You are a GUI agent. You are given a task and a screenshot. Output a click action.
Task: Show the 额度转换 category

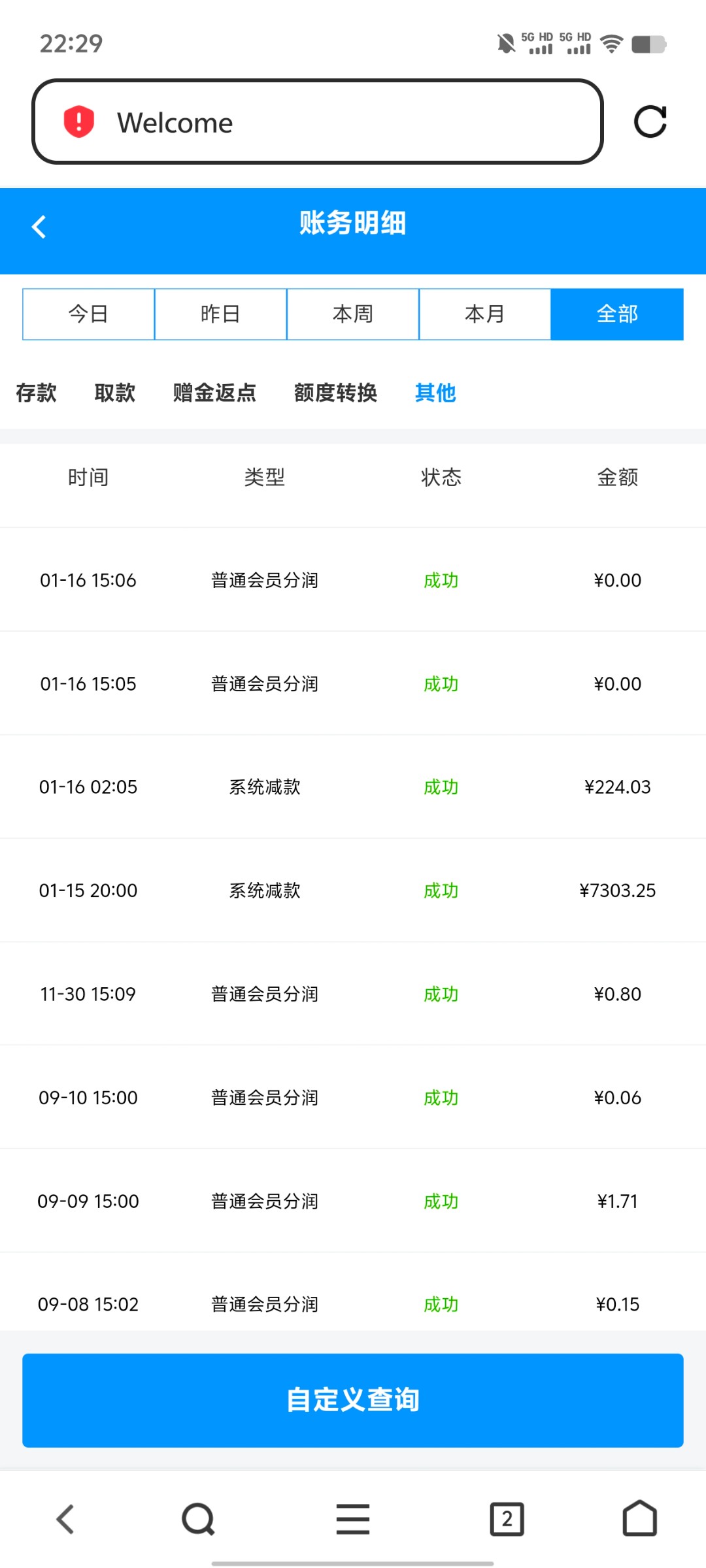pyautogui.click(x=335, y=393)
